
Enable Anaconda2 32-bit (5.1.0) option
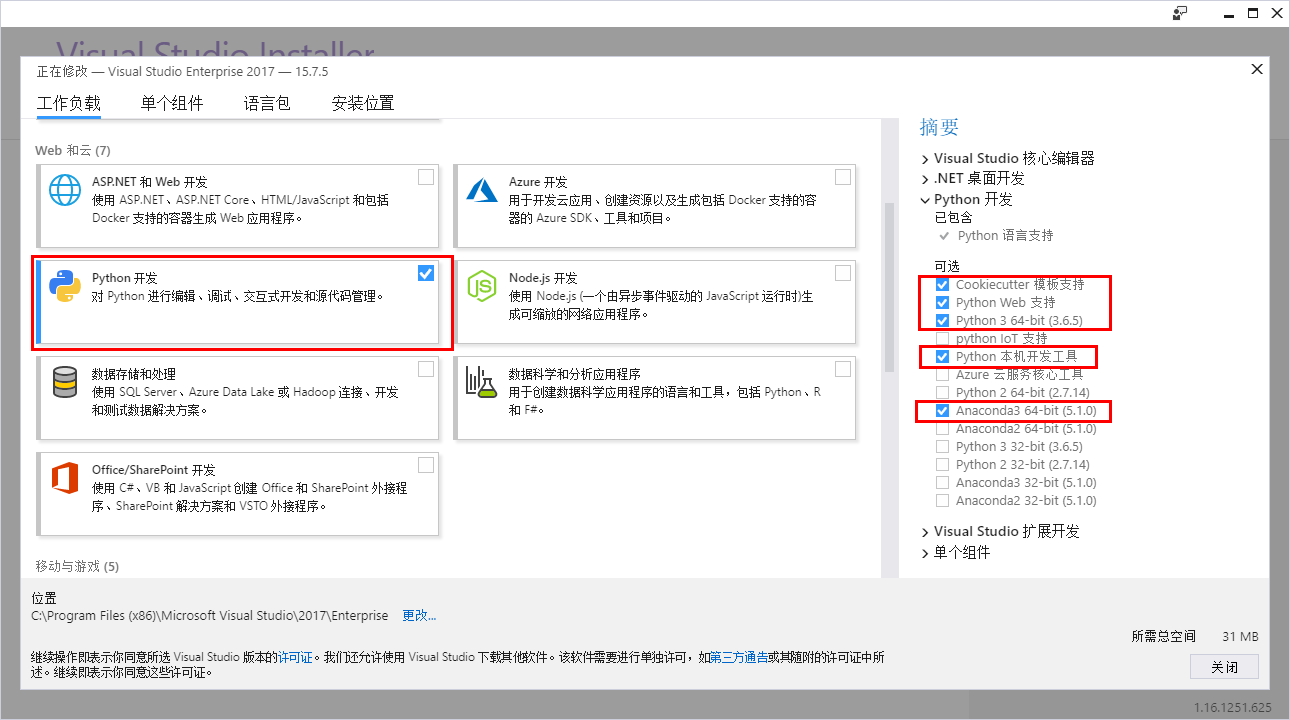coord(942,501)
